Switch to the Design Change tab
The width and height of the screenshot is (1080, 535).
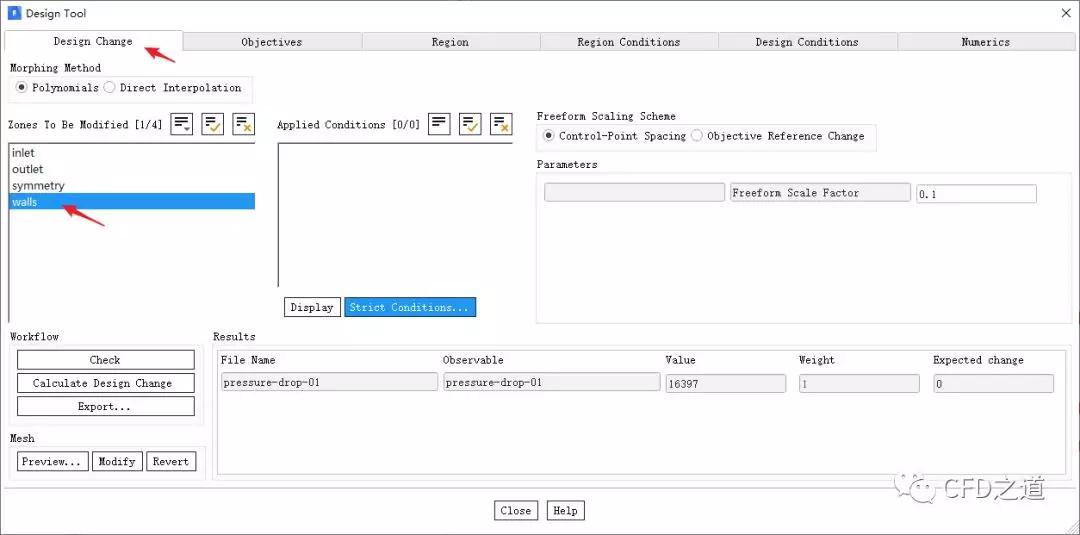(93, 41)
